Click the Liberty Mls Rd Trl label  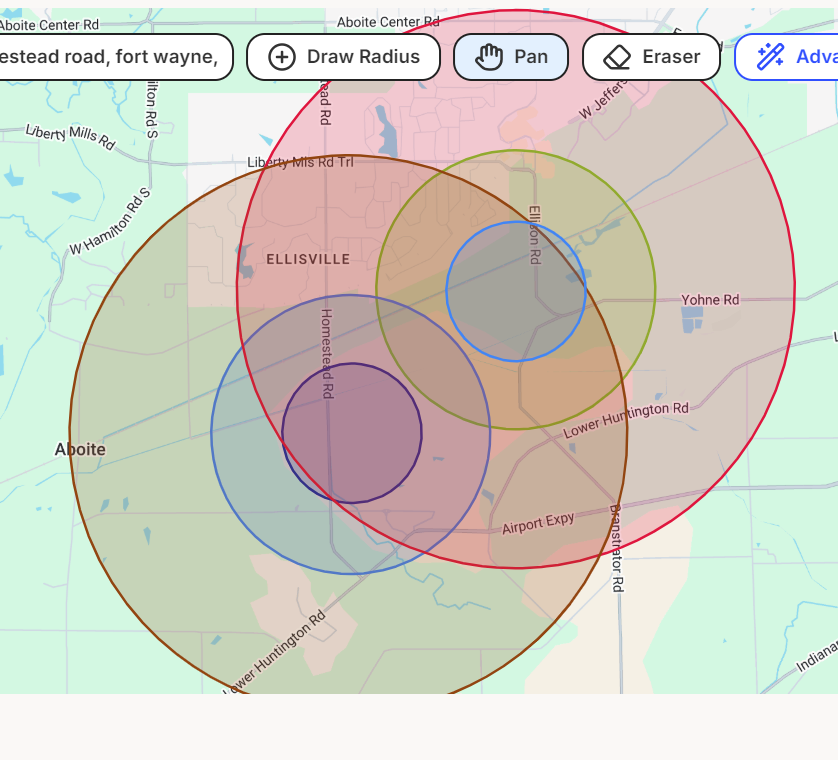pyautogui.click(x=300, y=162)
